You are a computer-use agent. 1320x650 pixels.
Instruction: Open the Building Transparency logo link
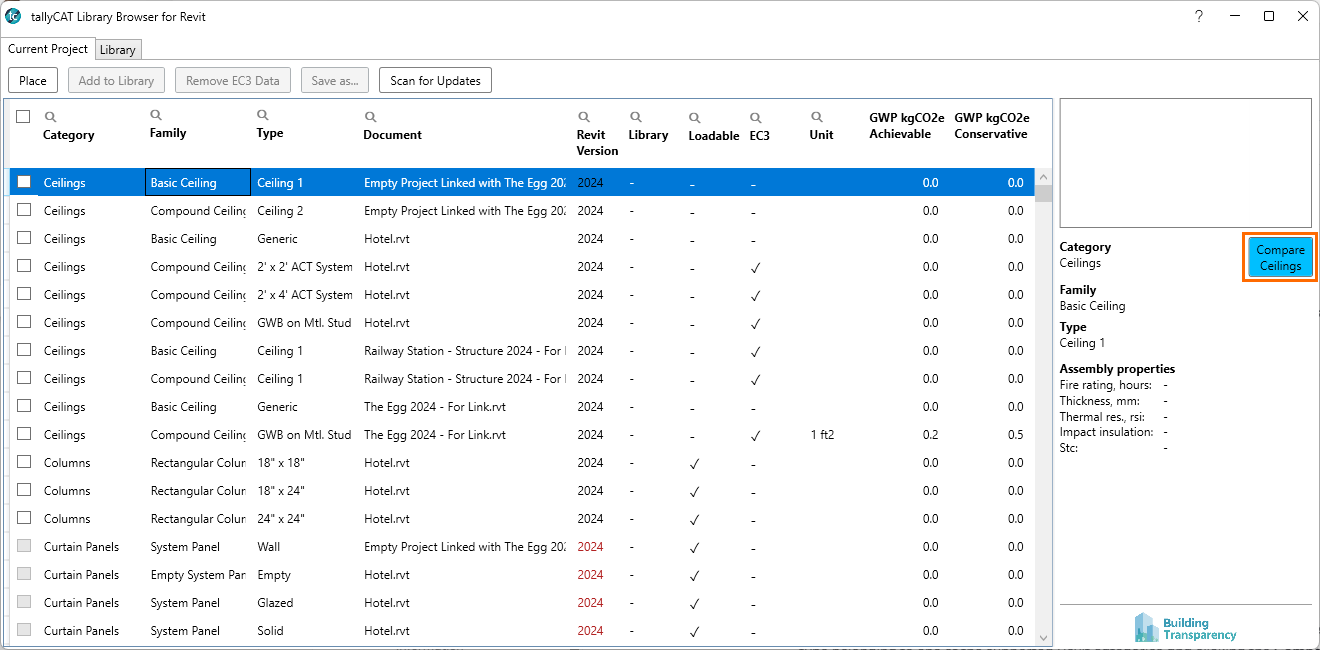point(1186,627)
